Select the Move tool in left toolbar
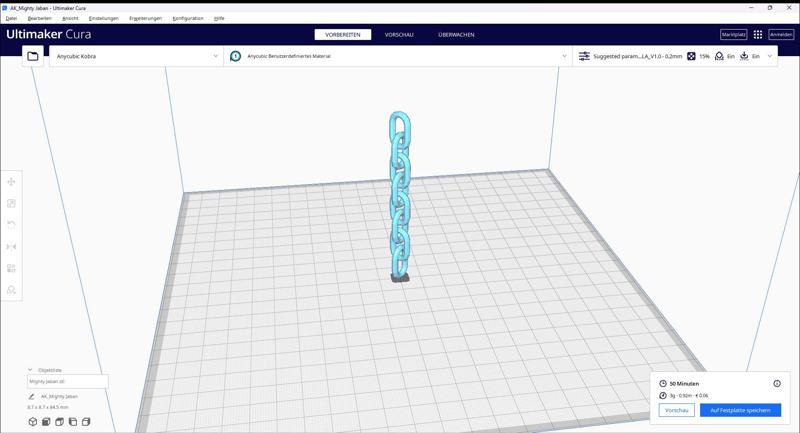800x433 pixels. pyautogui.click(x=11, y=182)
